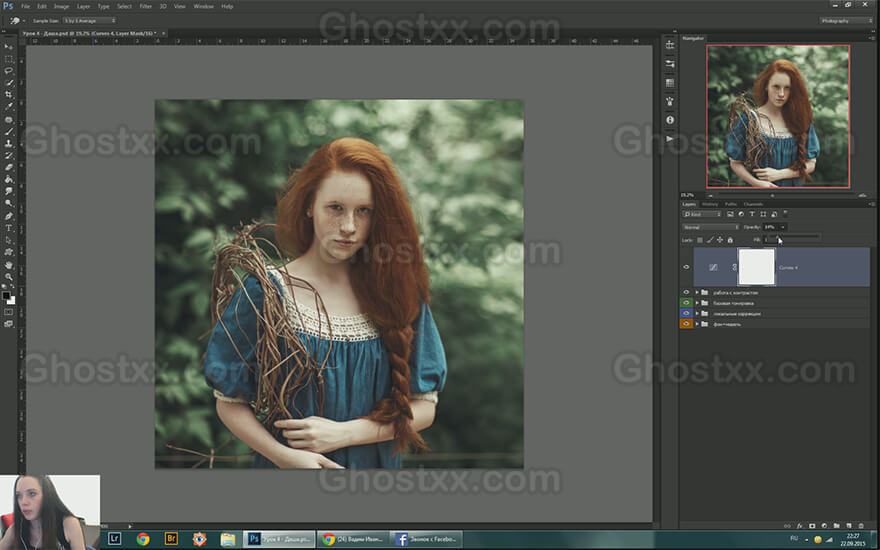
Task: Toggle Quick Mask mode icon
Action: tap(8, 311)
